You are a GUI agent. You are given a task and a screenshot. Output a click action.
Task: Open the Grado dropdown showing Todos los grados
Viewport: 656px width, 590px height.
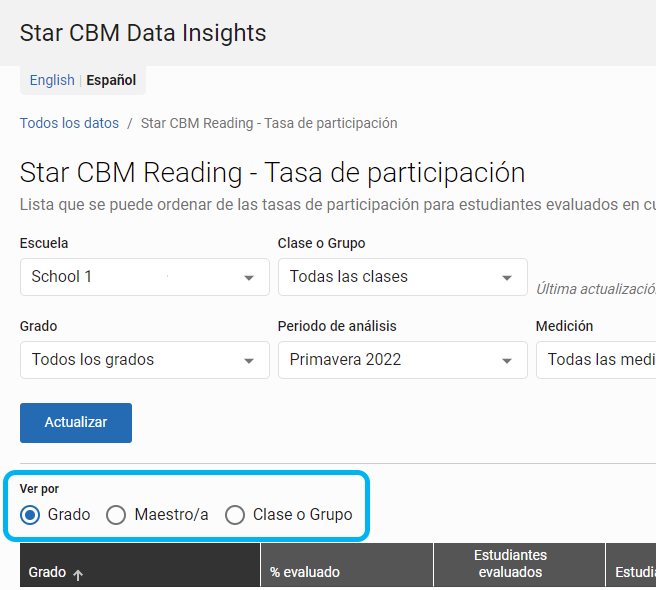pos(145,360)
